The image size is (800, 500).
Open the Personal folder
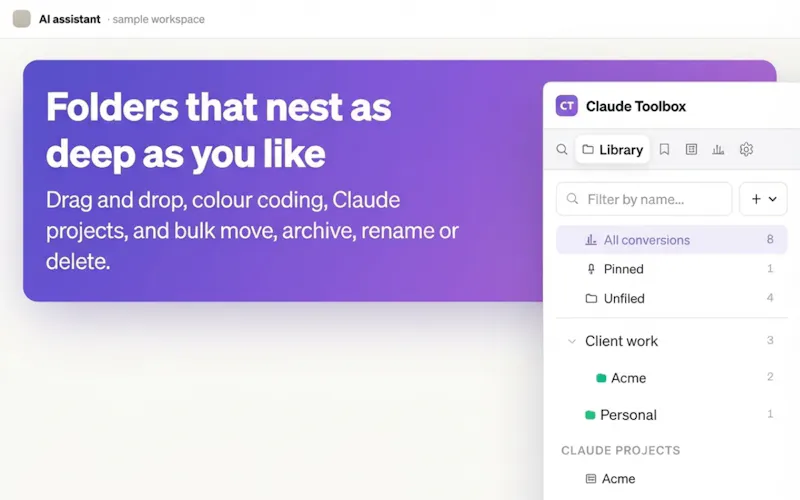pyautogui.click(x=672, y=415)
